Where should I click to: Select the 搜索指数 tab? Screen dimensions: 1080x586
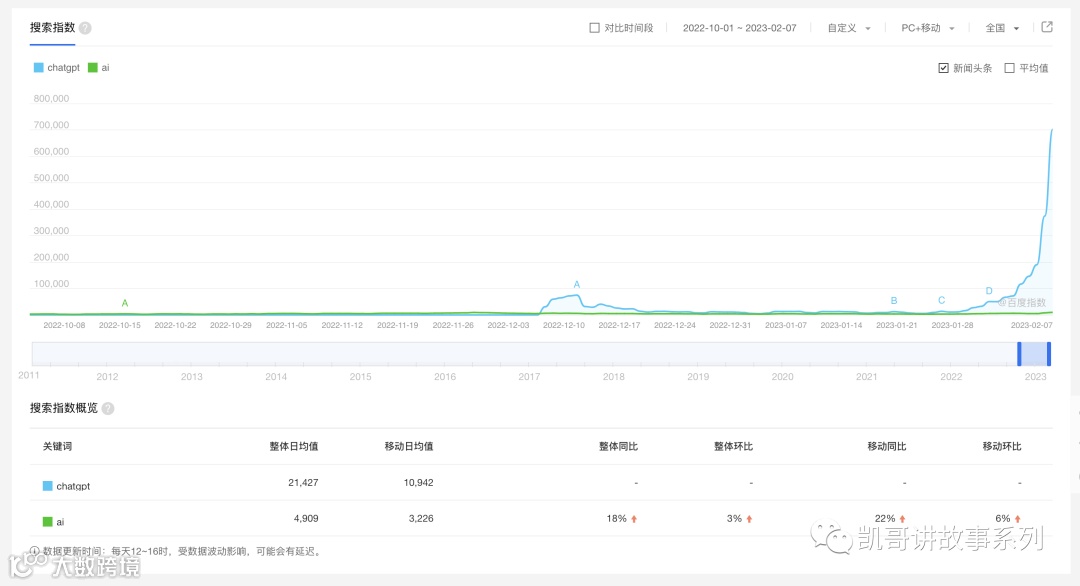52,28
